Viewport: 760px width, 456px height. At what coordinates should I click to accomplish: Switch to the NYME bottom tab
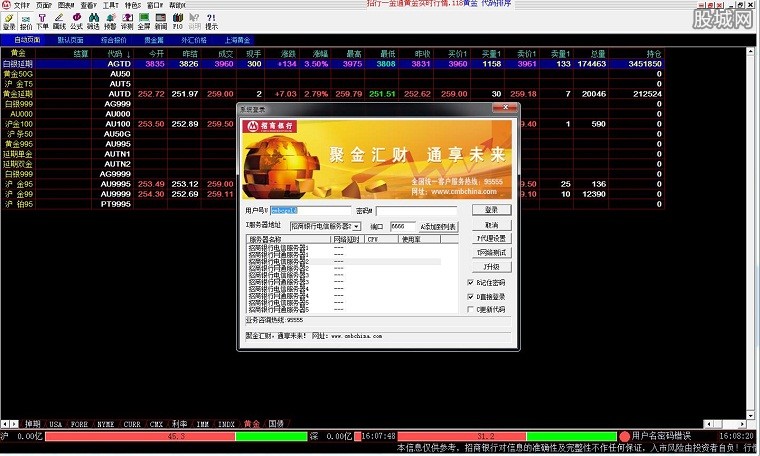105,424
